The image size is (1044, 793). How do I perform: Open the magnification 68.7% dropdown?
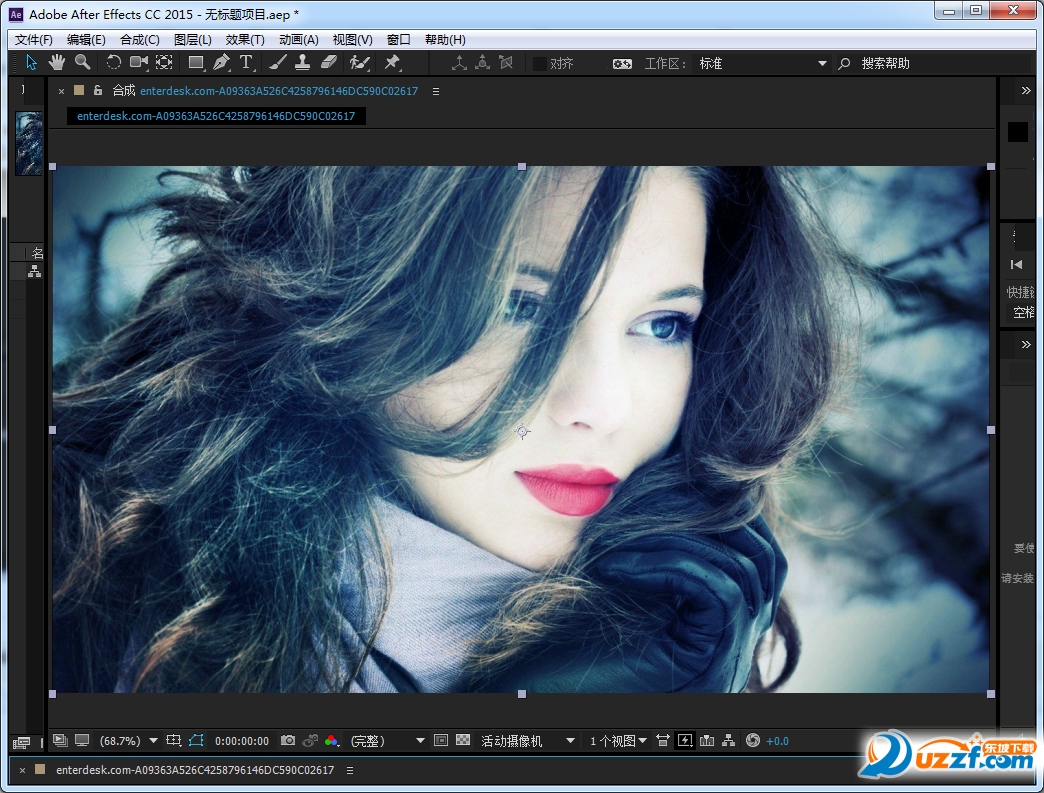coord(128,740)
